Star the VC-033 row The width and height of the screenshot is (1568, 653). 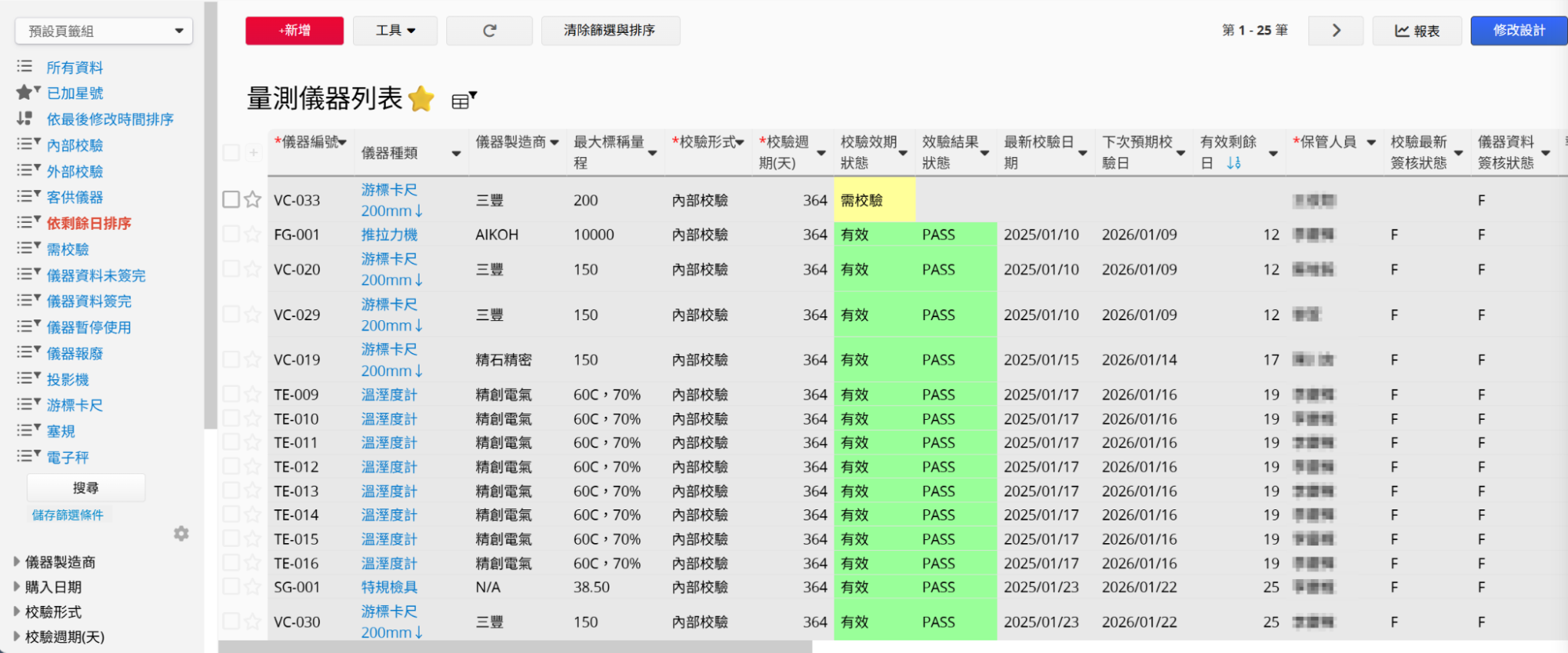click(253, 199)
